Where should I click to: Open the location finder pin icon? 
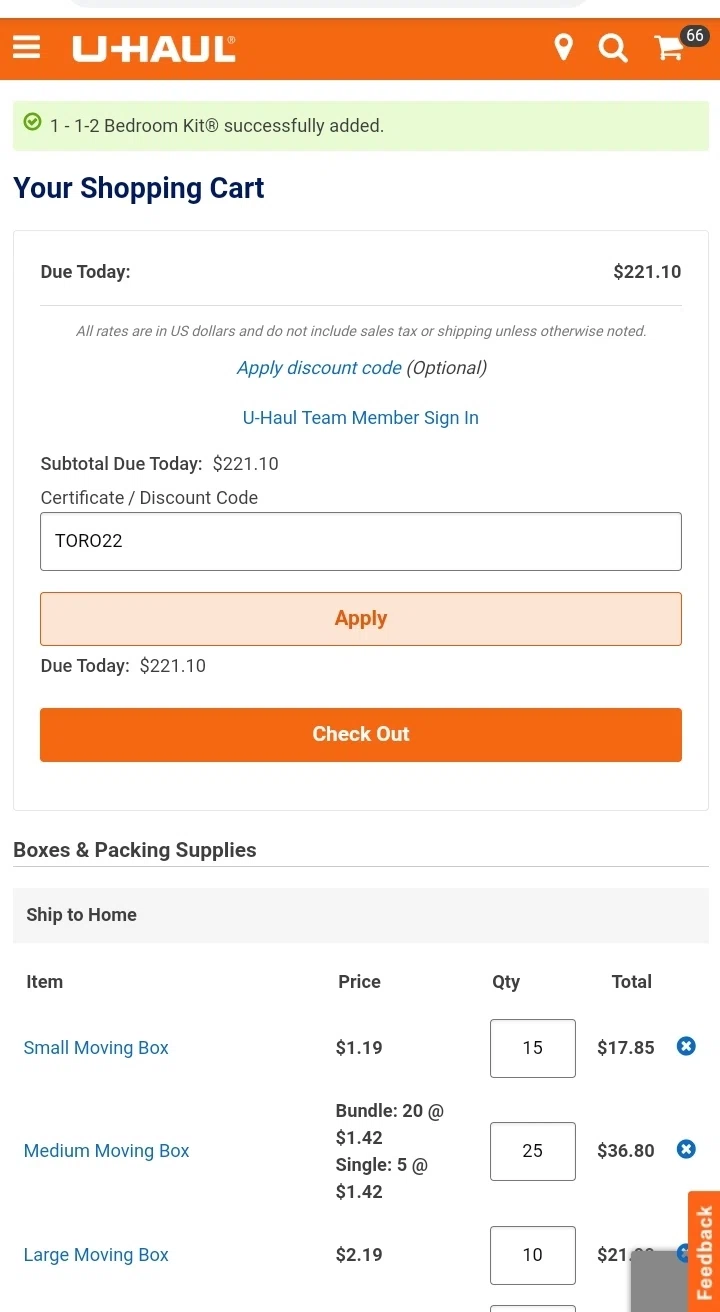point(564,47)
